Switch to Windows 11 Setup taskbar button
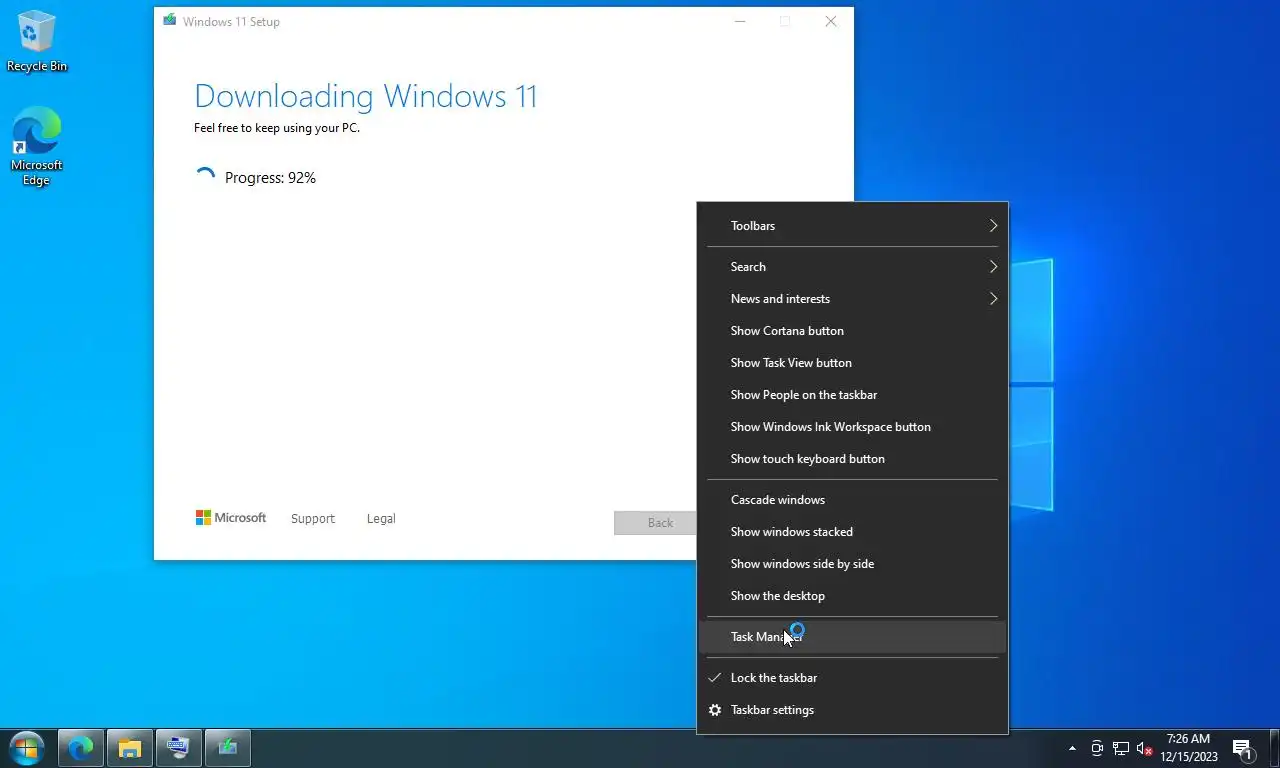Image resolution: width=1280 pixels, height=768 pixels. coord(228,747)
